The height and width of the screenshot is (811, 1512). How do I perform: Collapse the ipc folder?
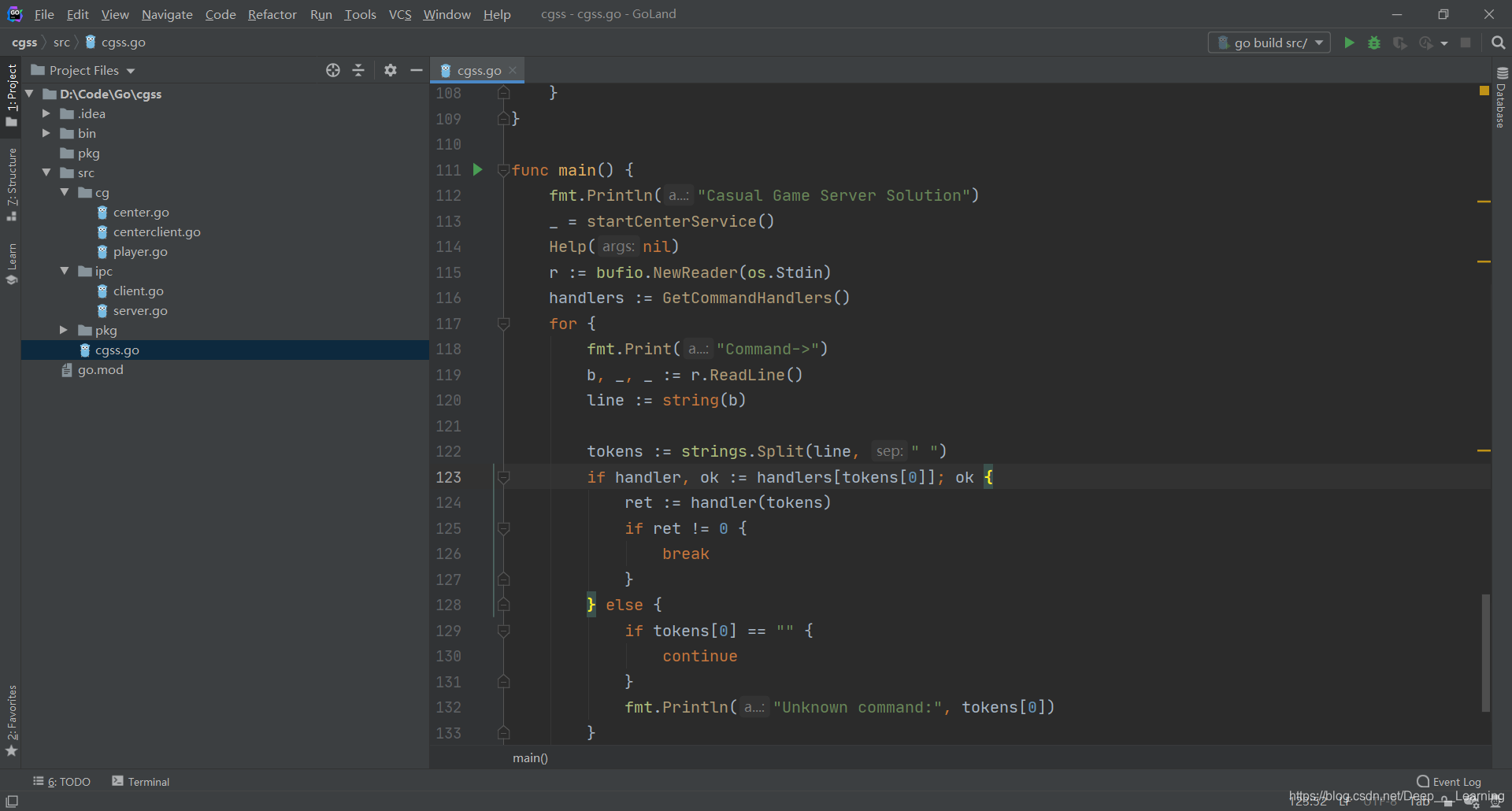65,271
